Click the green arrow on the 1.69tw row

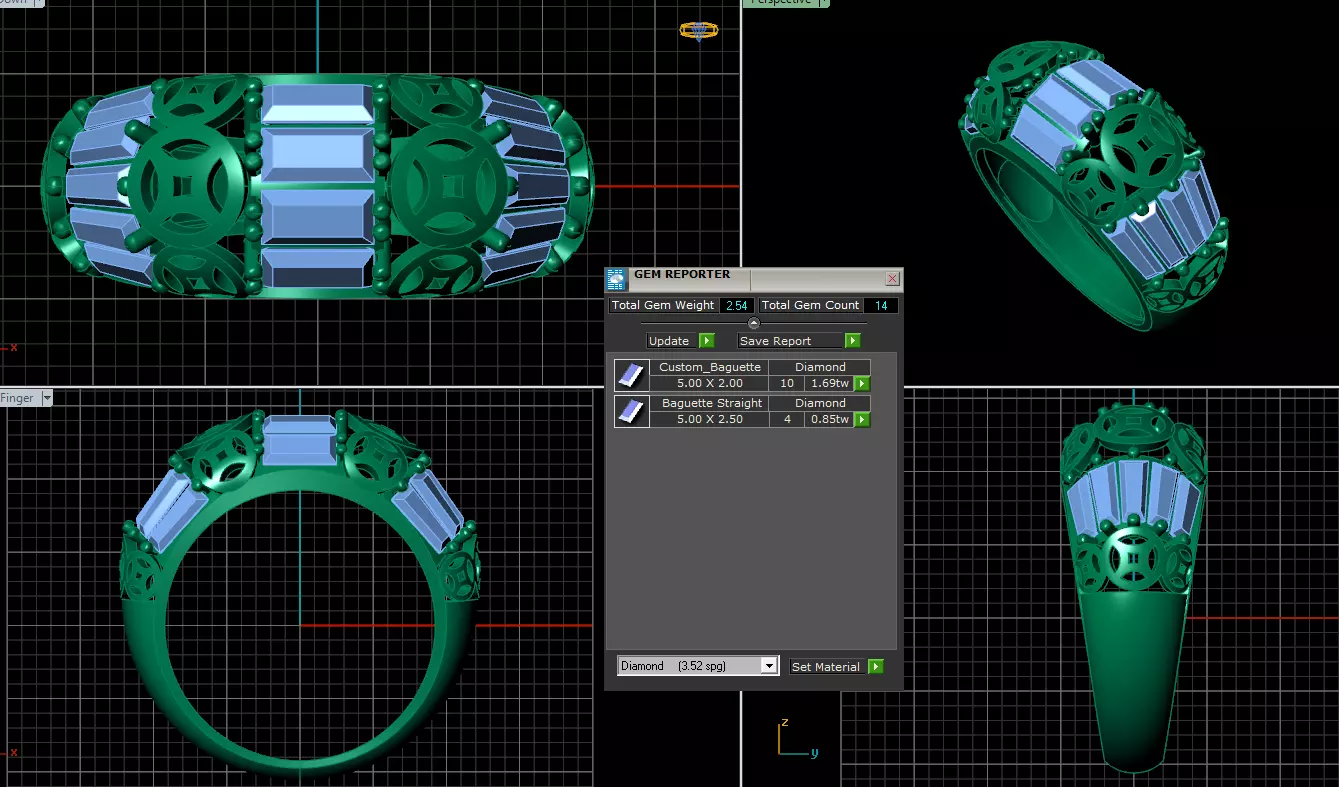(861, 383)
